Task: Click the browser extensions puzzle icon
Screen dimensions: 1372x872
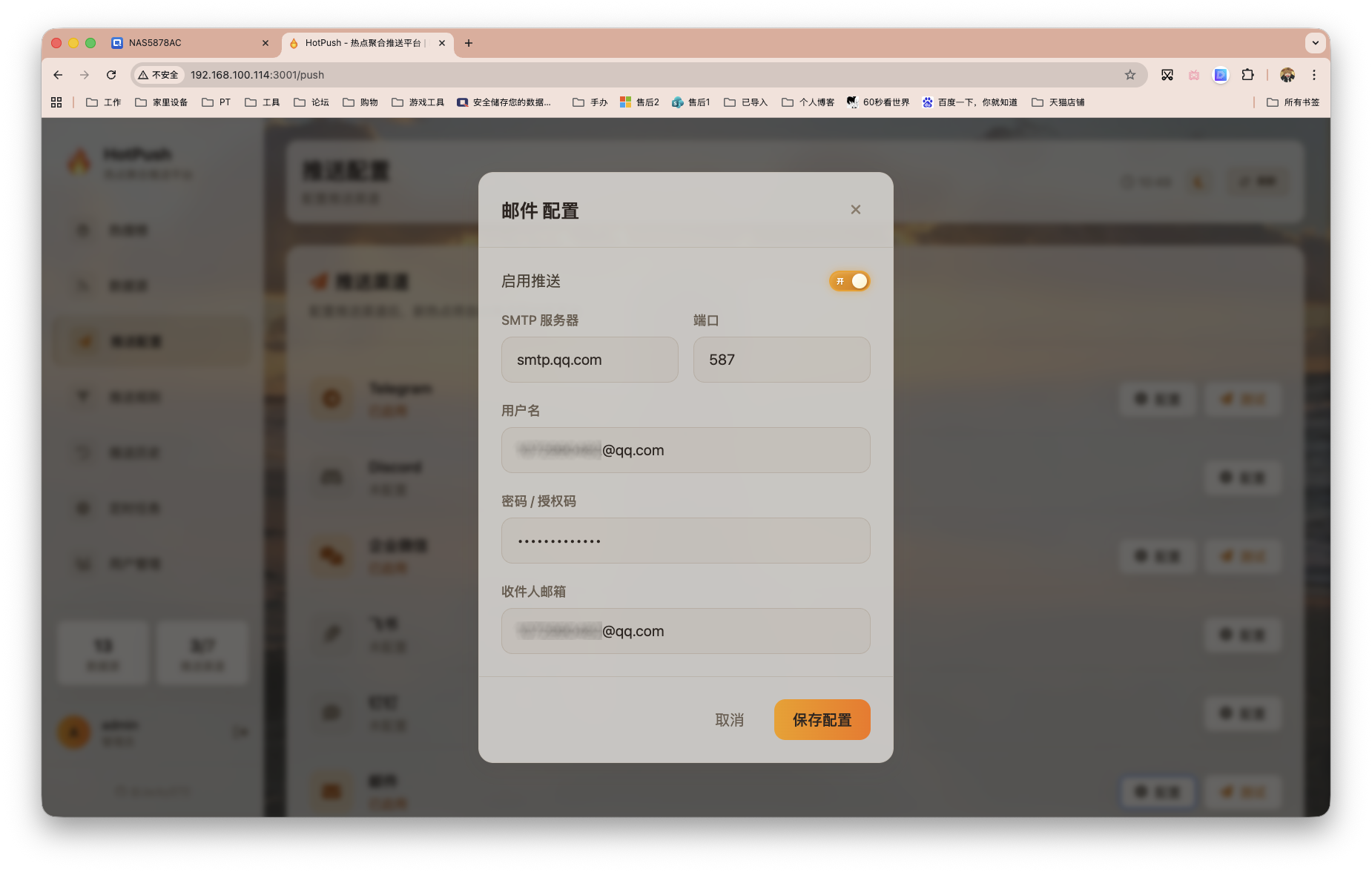Action: point(1248,75)
